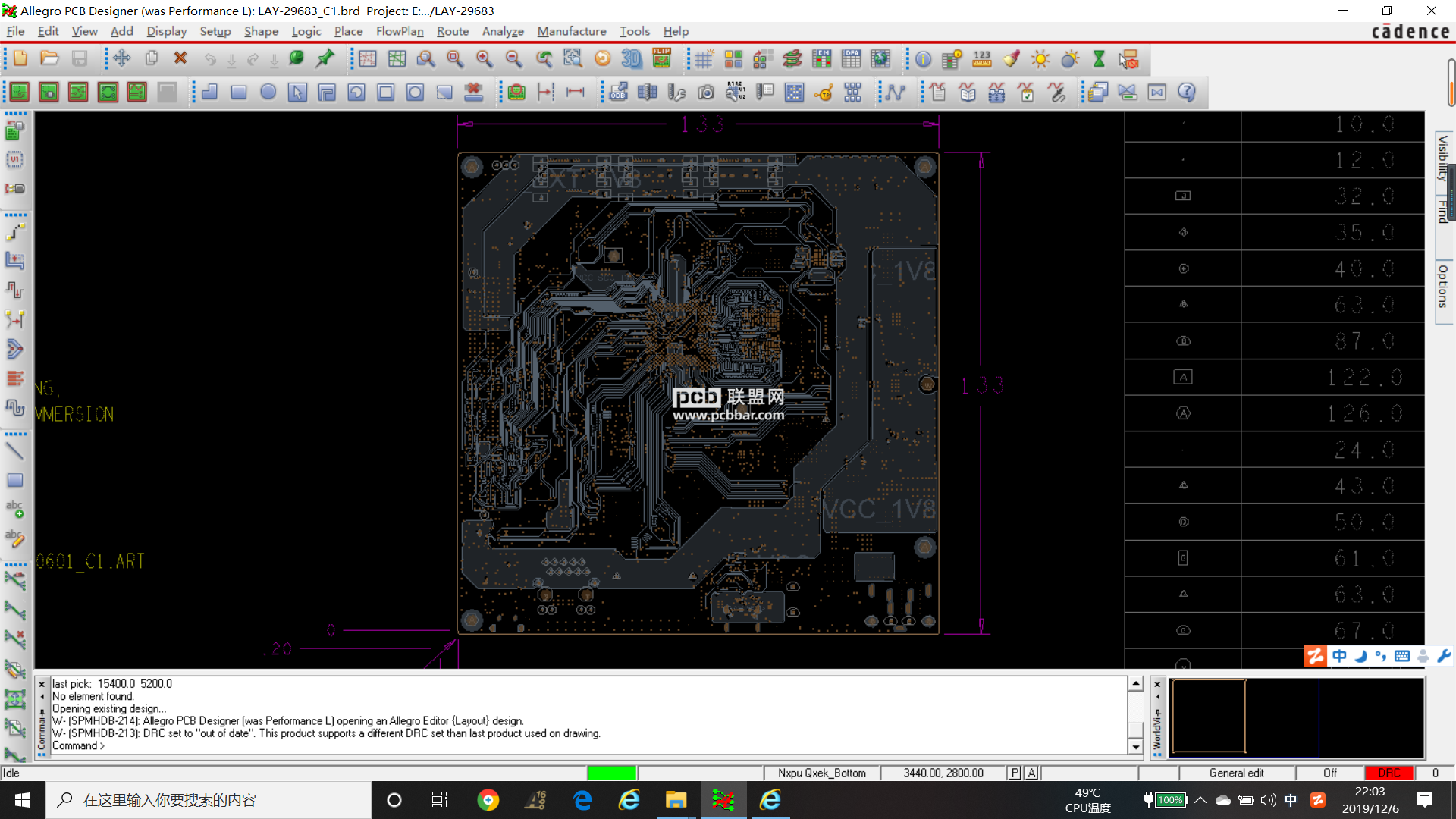Click the Zoom Out magnifier icon
The image size is (1456, 819).
pyautogui.click(x=514, y=59)
